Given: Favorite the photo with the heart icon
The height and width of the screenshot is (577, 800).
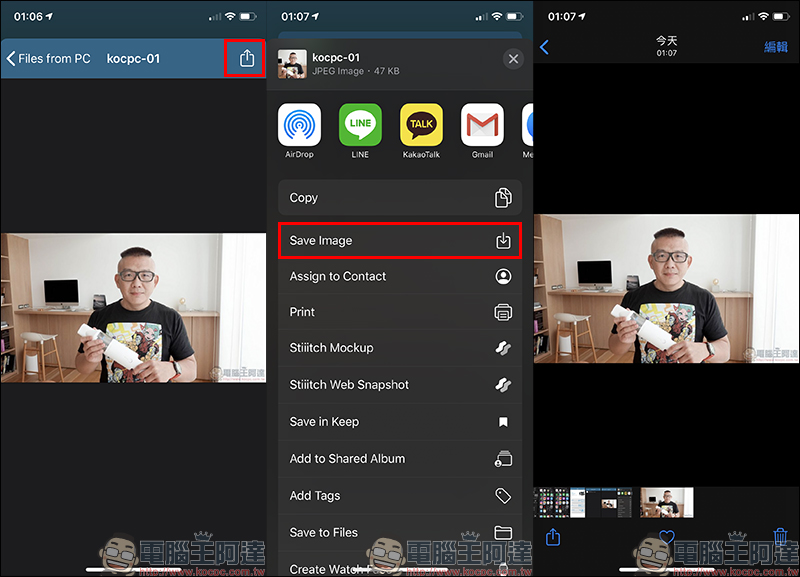Looking at the screenshot, I should coord(666,537).
